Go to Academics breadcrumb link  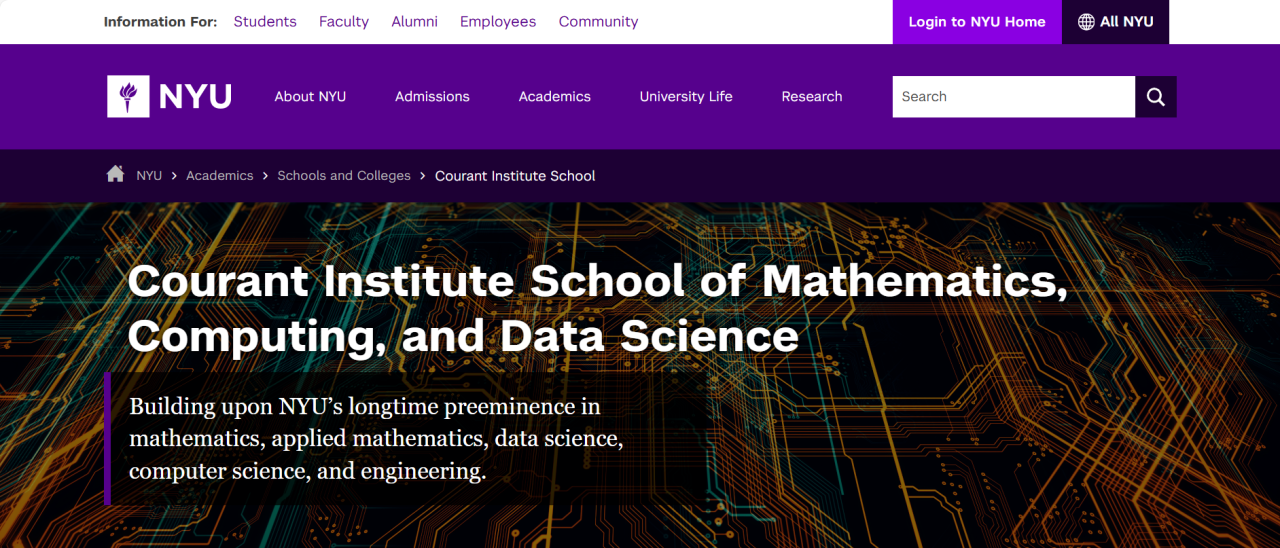coord(220,176)
